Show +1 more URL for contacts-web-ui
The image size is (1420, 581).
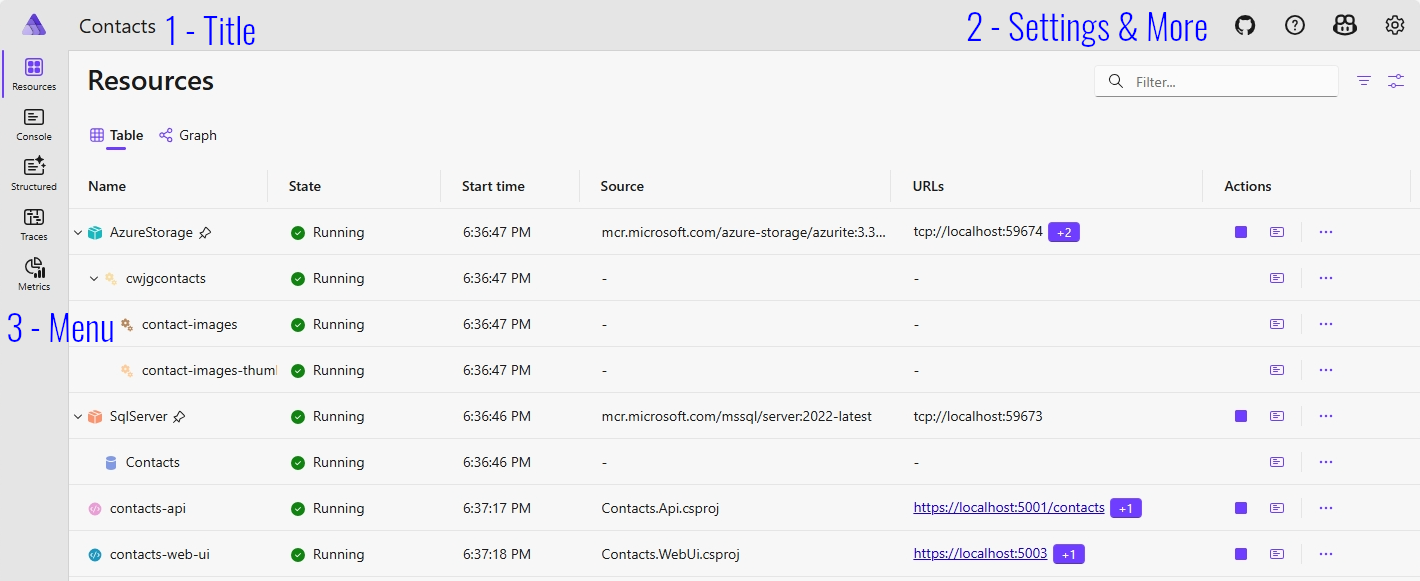tap(1069, 554)
